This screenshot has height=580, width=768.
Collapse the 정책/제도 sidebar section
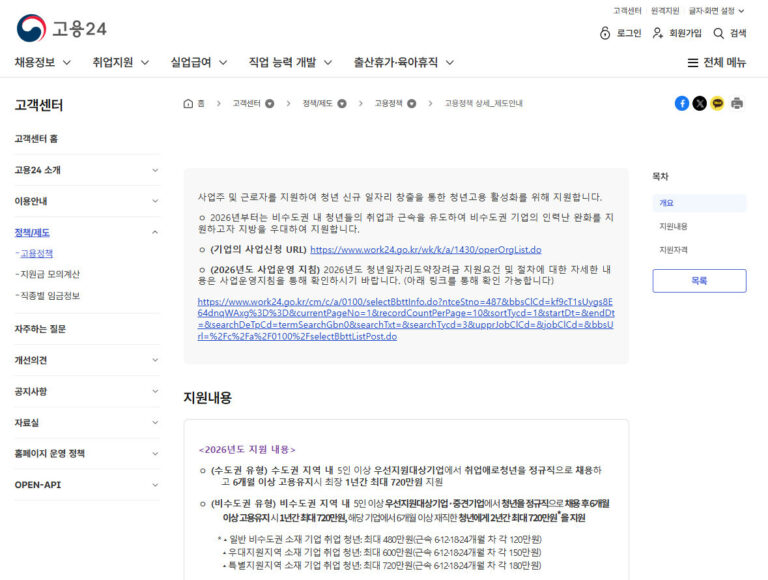[155, 232]
